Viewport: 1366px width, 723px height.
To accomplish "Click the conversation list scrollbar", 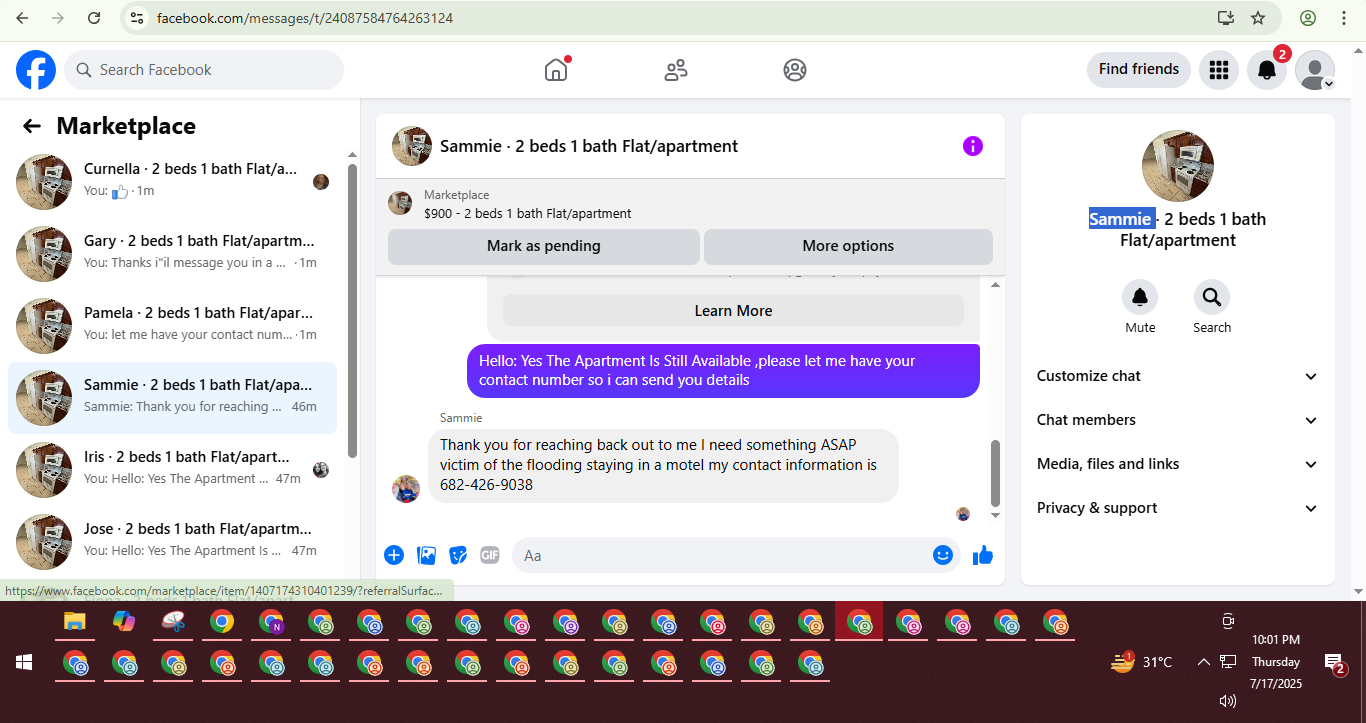I will coord(352,310).
